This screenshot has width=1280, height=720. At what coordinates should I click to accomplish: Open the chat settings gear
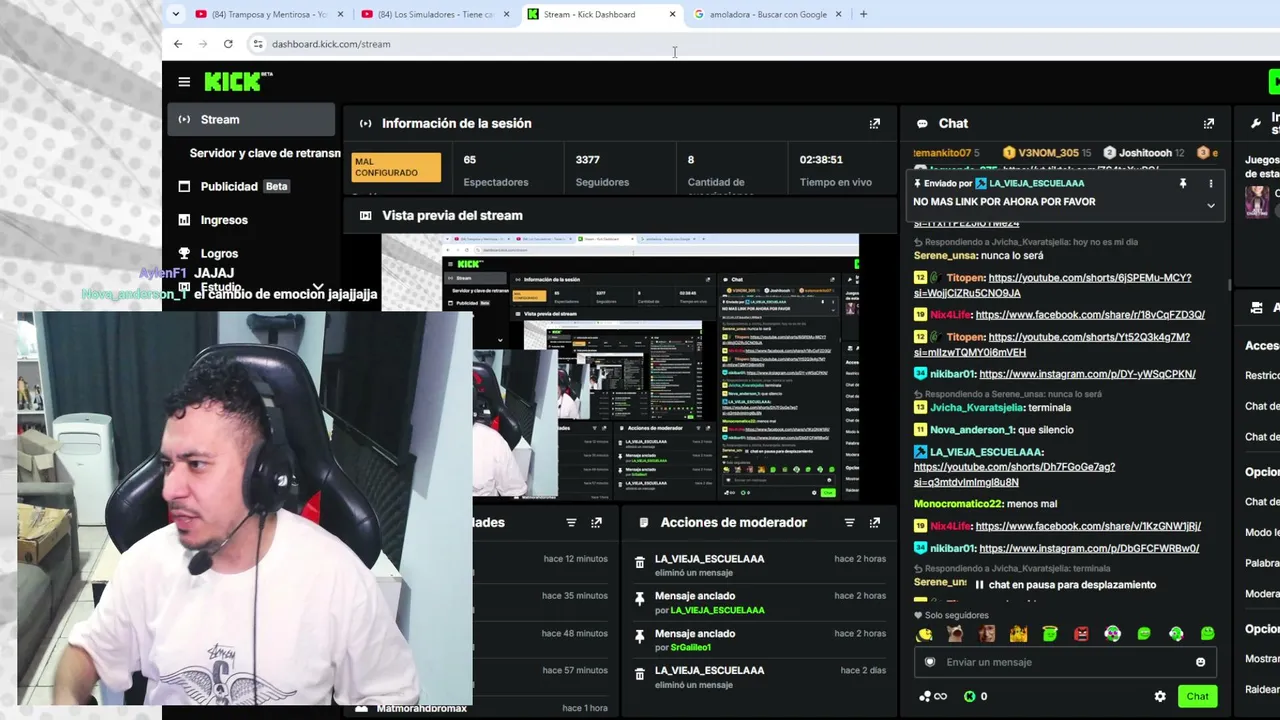(x=1160, y=697)
